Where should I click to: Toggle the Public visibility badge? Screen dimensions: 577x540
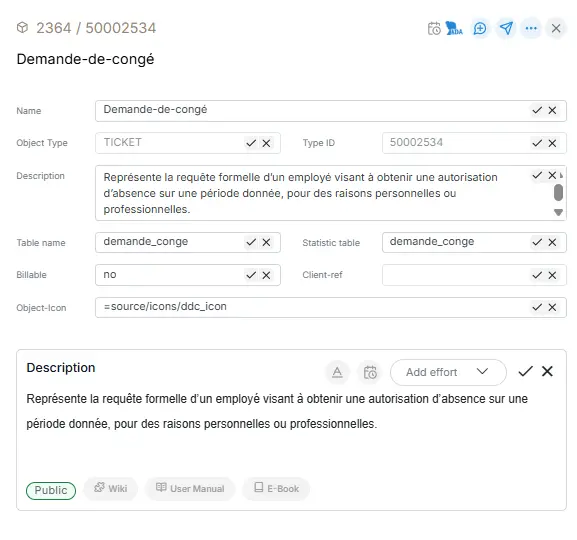[51, 490]
